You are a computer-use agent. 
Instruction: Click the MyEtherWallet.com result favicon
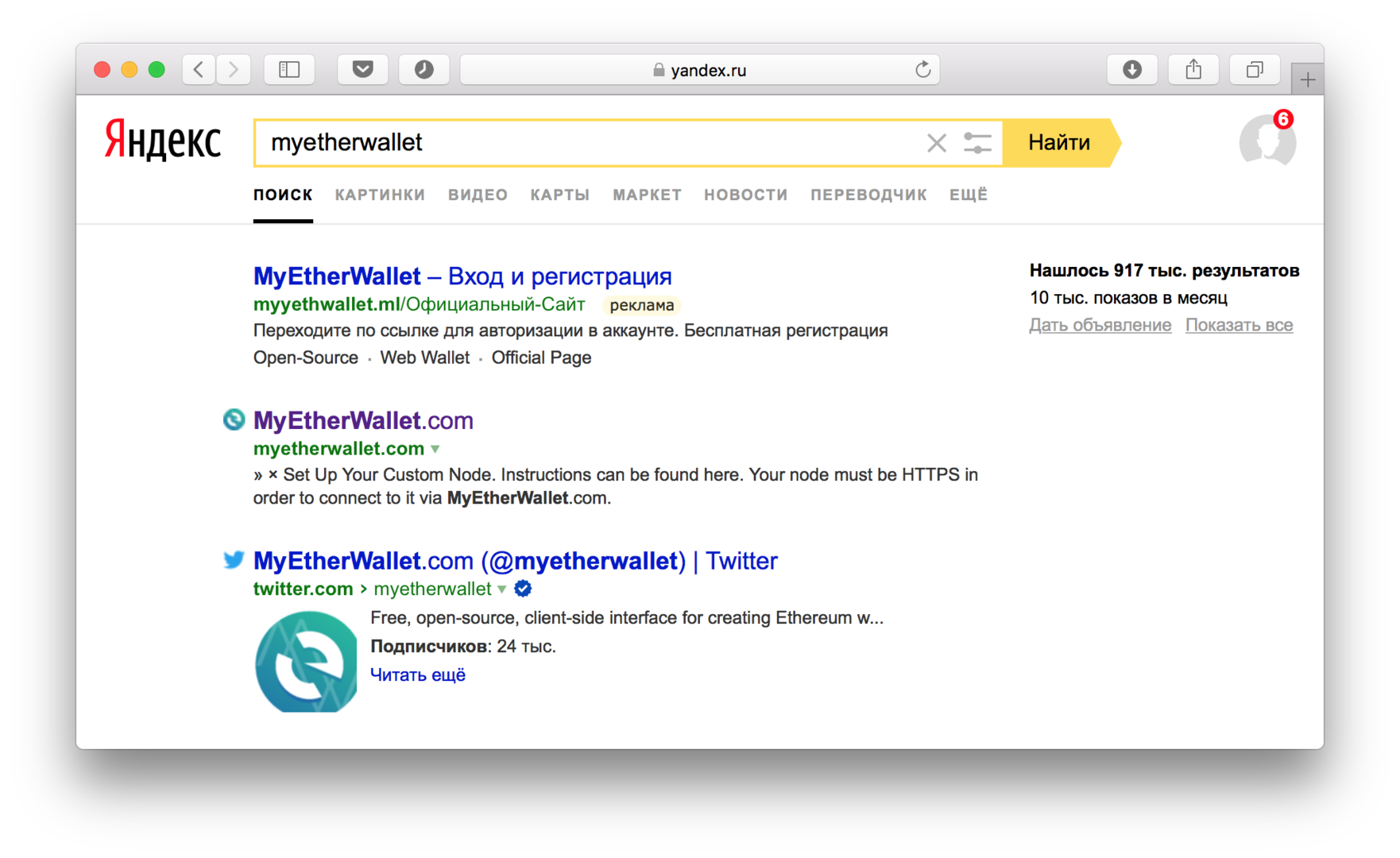click(234, 419)
